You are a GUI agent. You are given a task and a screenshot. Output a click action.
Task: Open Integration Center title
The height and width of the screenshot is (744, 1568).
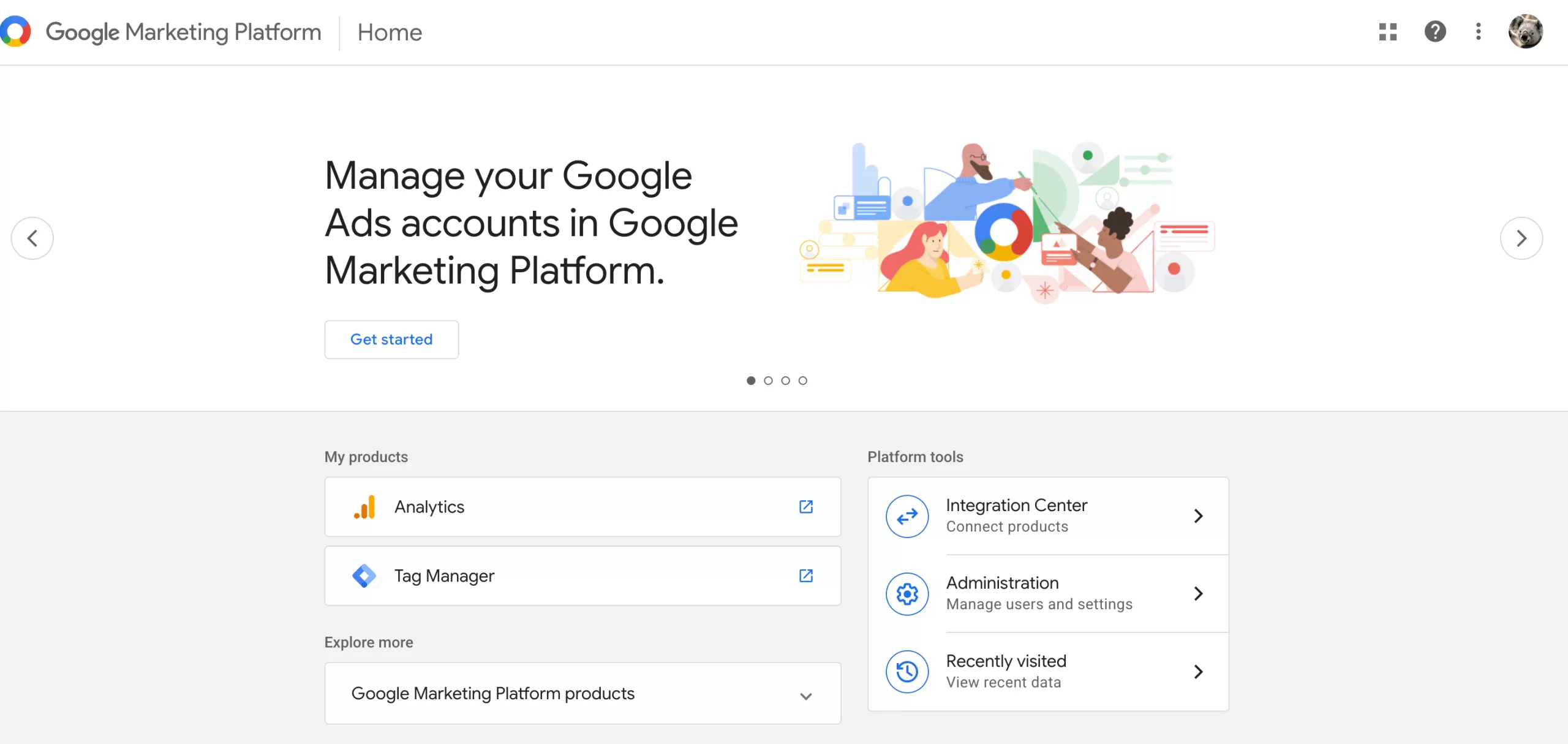point(1017,506)
